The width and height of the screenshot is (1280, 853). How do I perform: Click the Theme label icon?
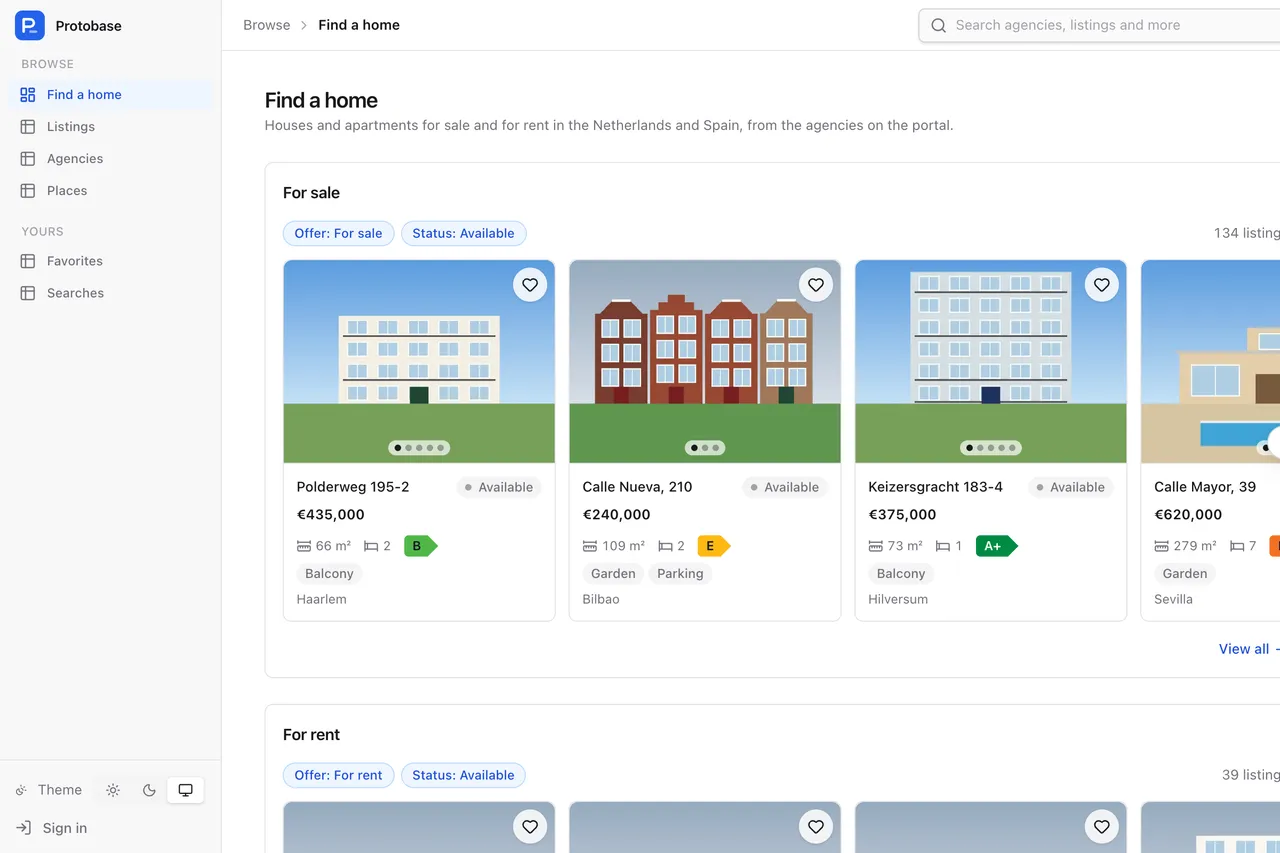coord(21,790)
